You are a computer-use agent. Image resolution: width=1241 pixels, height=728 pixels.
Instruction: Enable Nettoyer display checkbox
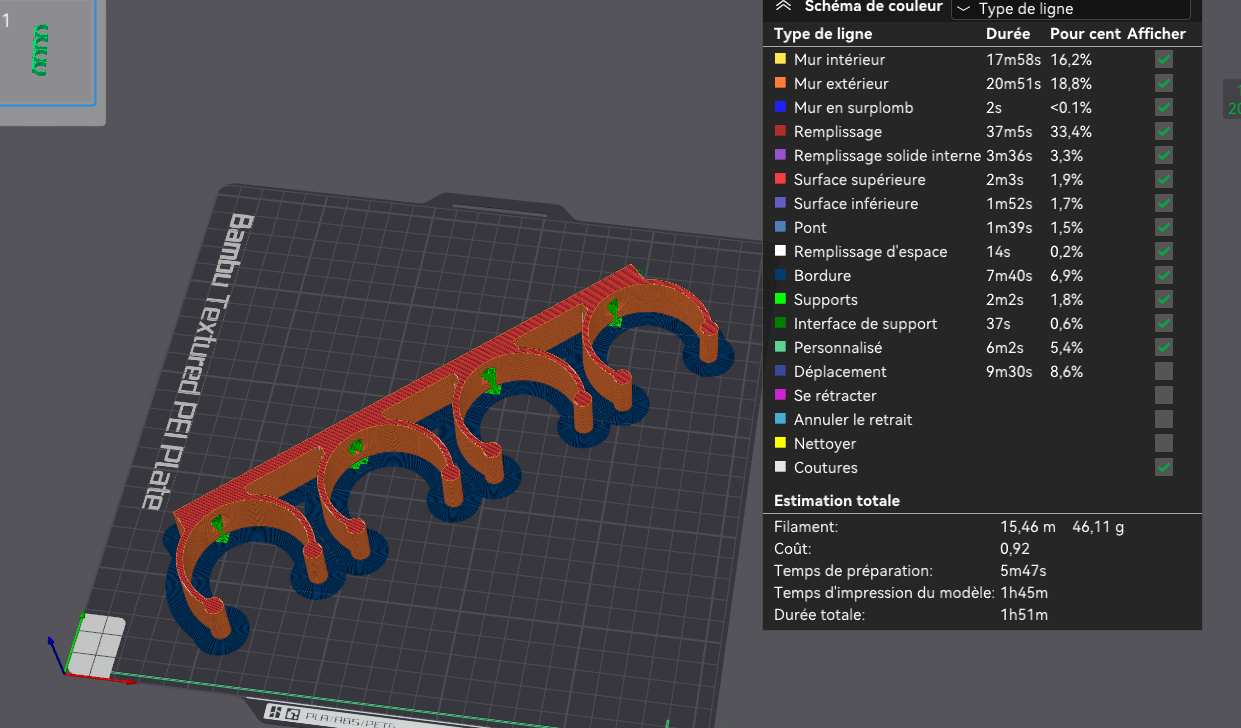pyautogui.click(x=1163, y=444)
